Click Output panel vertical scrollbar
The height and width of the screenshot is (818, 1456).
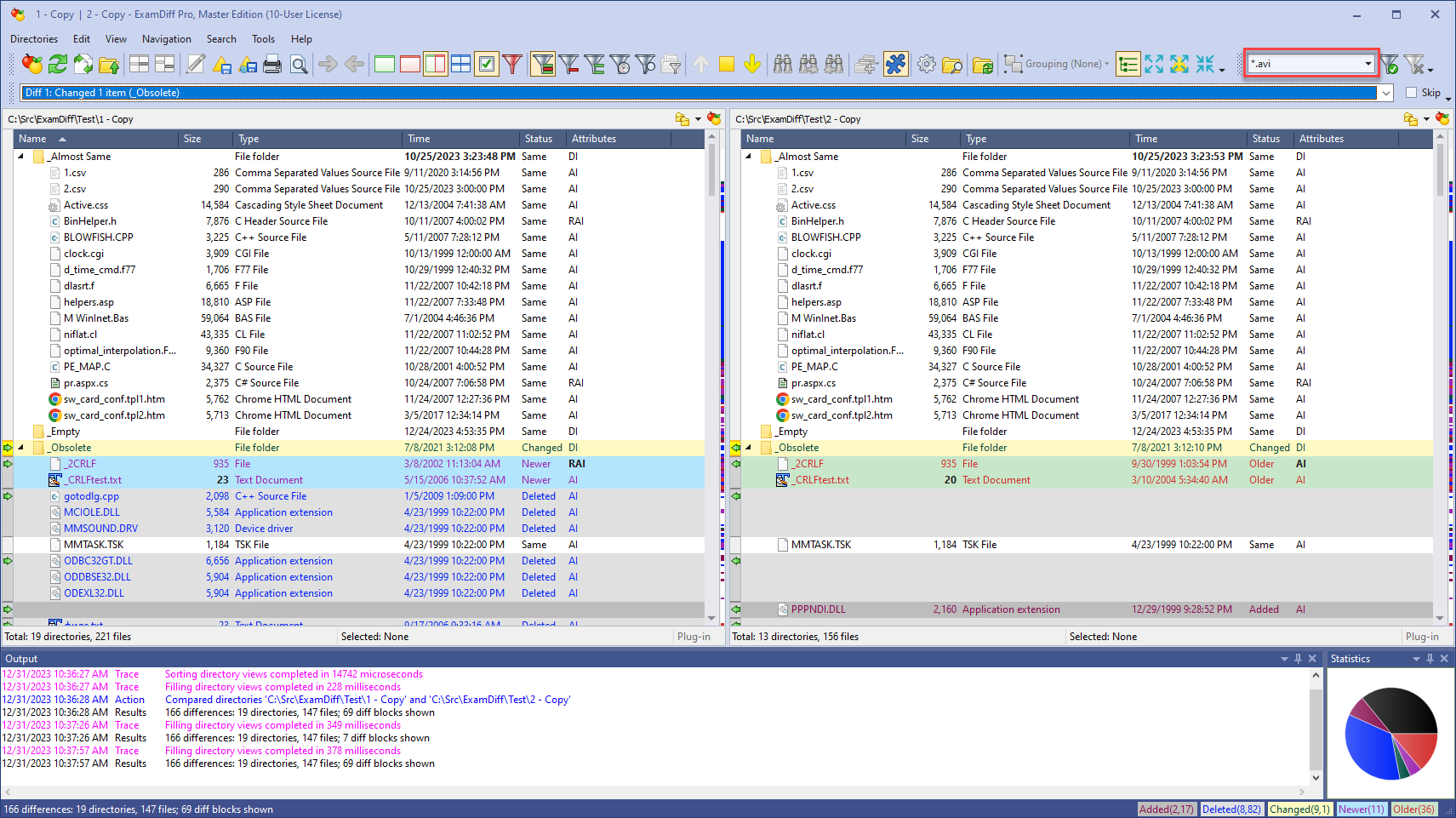(x=1316, y=726)
